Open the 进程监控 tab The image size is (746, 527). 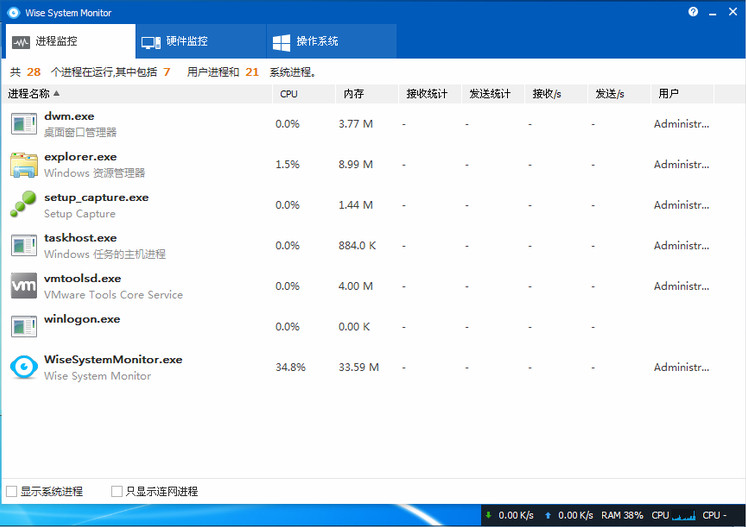pyautogui.click(x=70, y=41)
